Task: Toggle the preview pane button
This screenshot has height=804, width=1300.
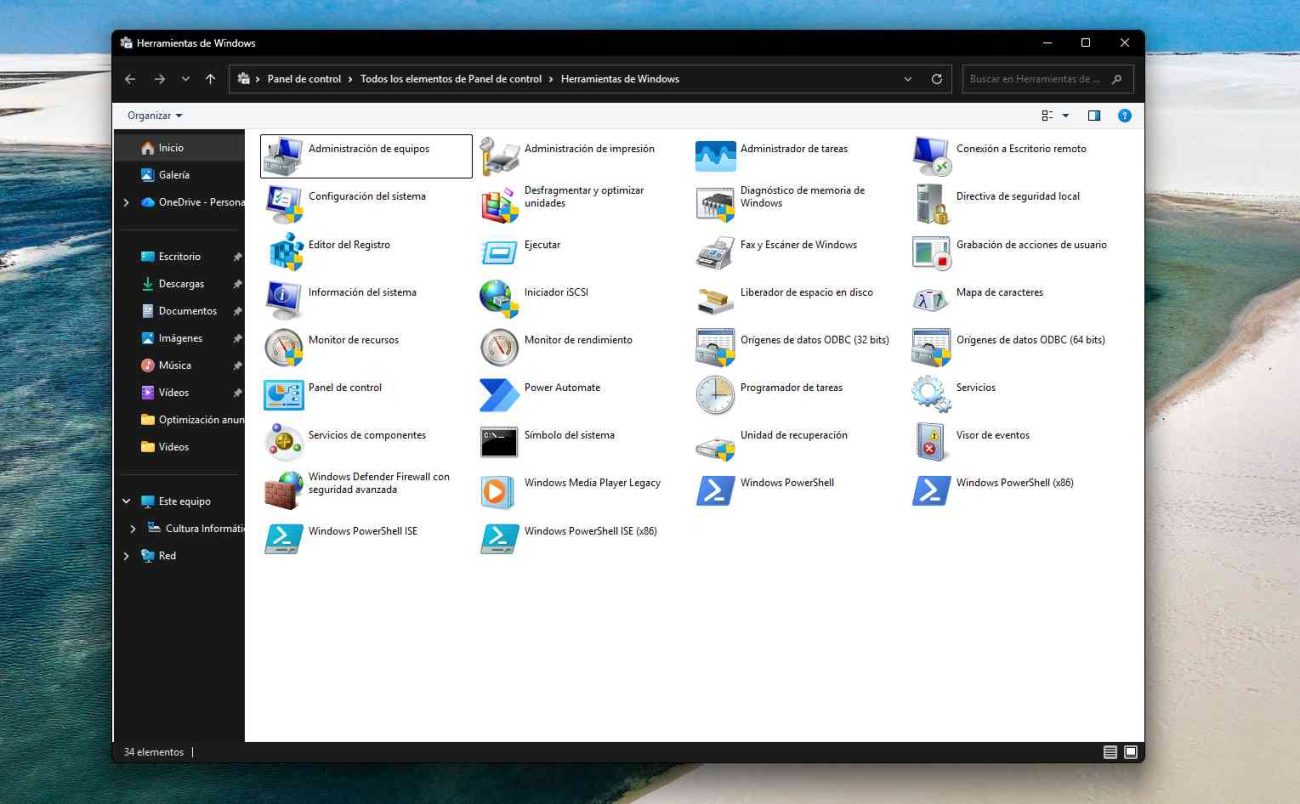Action: point(1094,116)
